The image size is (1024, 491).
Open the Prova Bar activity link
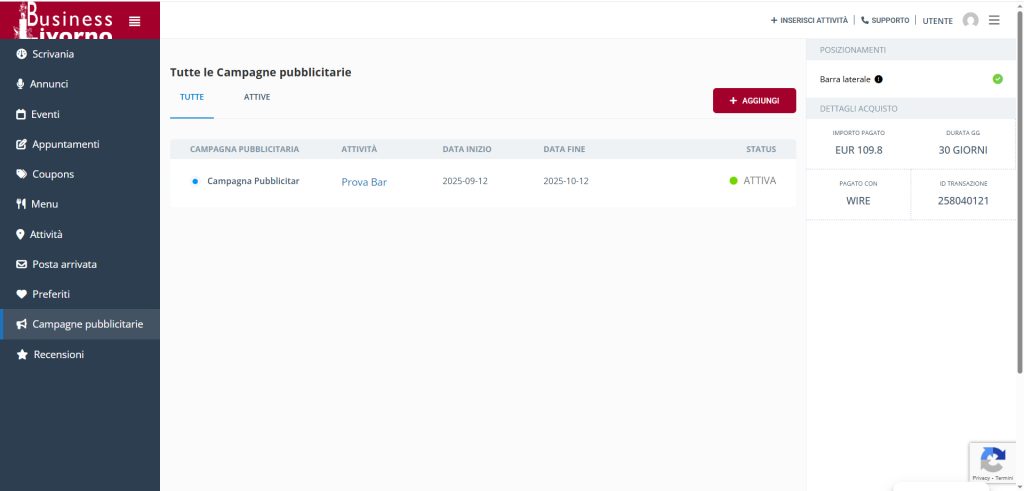click(x=364, y=182)
